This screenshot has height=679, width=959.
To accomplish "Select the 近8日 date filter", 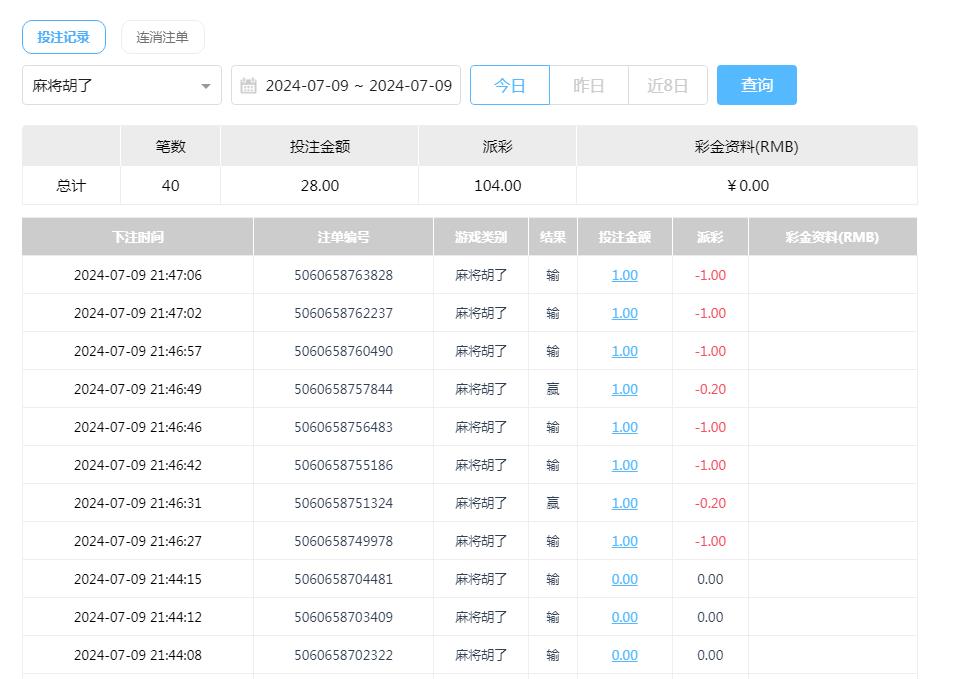I will pyautogui.click(x=667, y=85).
